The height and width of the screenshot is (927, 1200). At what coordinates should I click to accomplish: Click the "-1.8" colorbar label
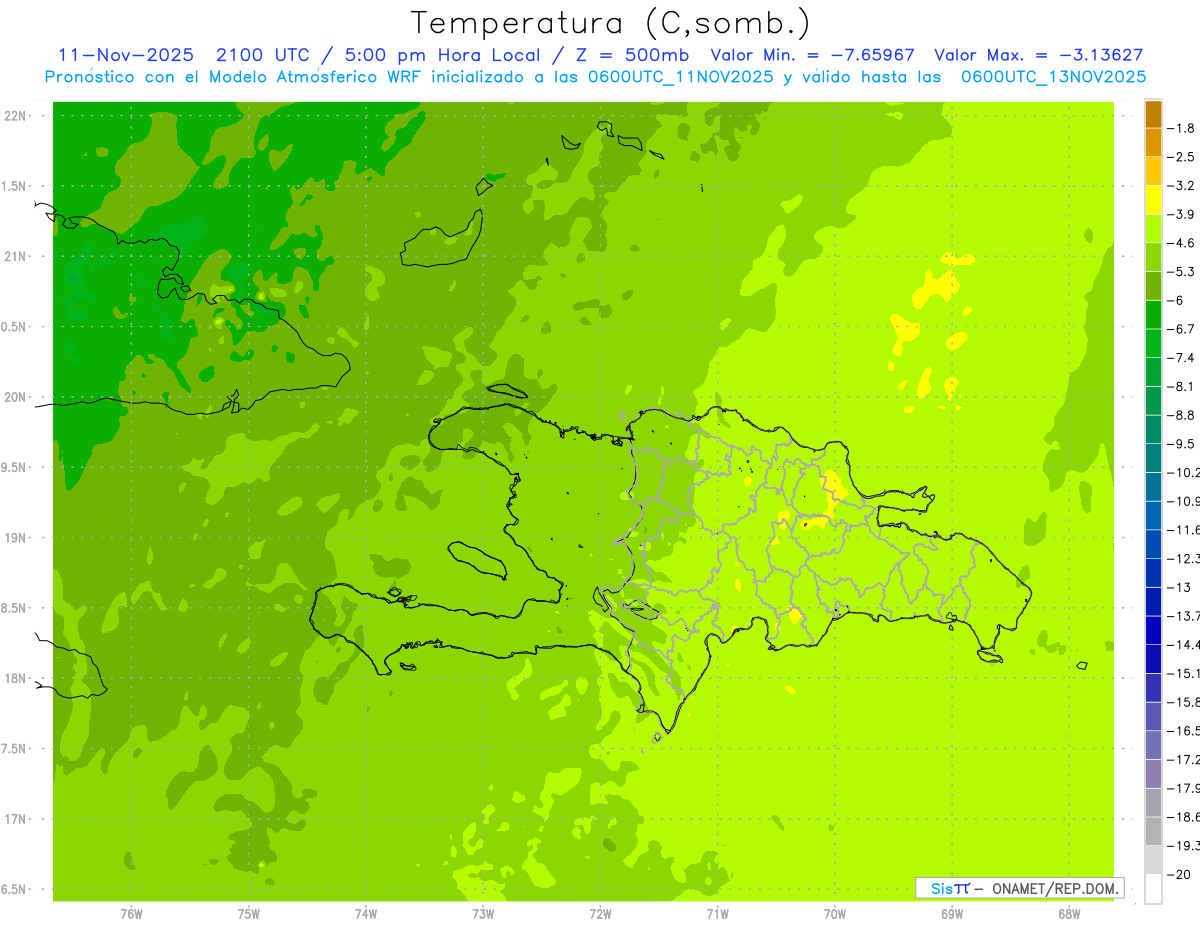point(1181,128)
